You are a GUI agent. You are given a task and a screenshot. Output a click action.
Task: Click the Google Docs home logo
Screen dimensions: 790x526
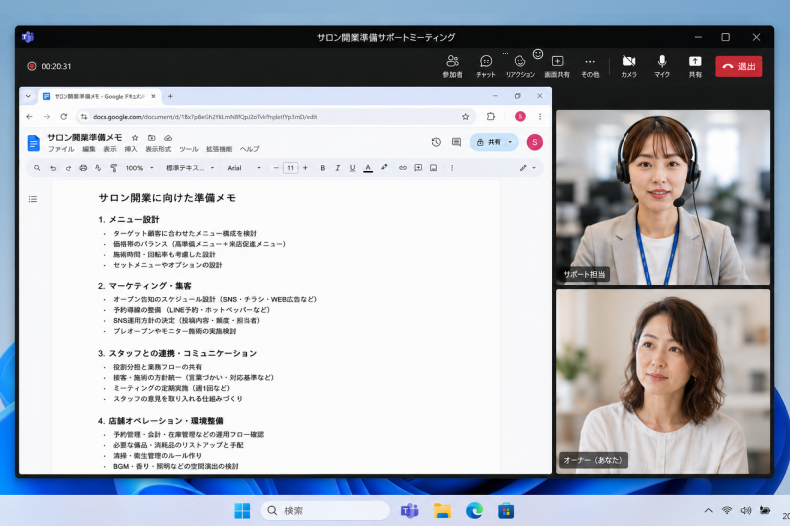pos(33,143)
